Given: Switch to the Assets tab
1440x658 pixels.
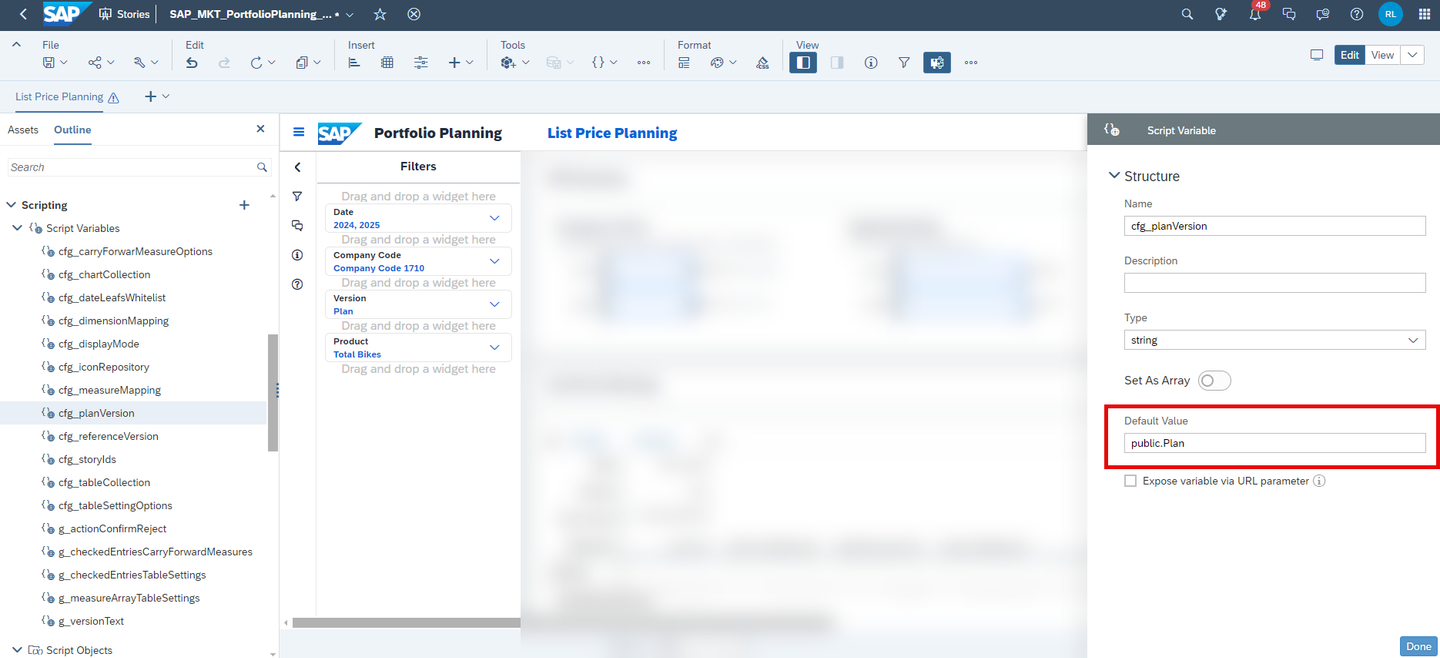Looking at the screenshot, I should click(x=23, y=130).
